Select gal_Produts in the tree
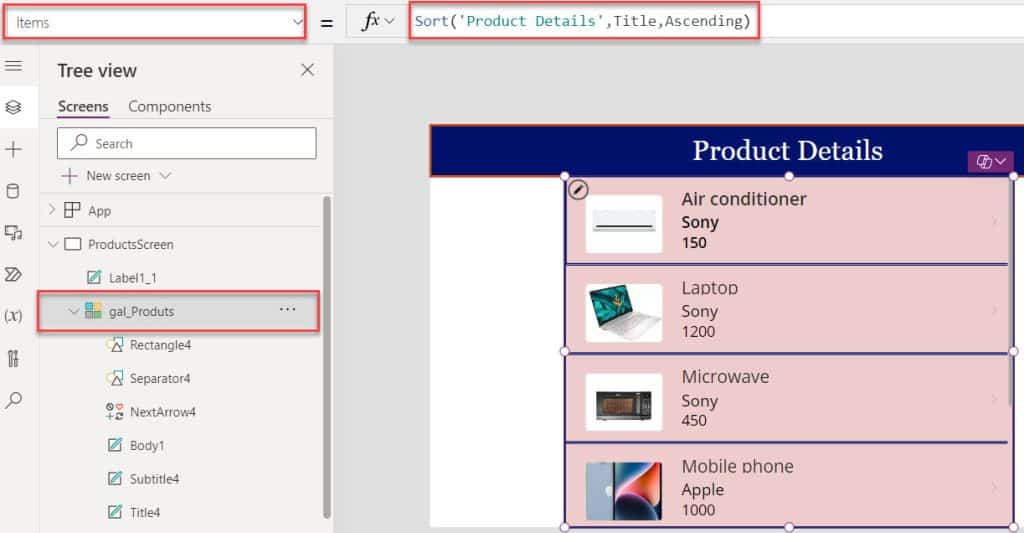Image resolution: width=1024 pixels, height=533 pixels. (141, 312)
